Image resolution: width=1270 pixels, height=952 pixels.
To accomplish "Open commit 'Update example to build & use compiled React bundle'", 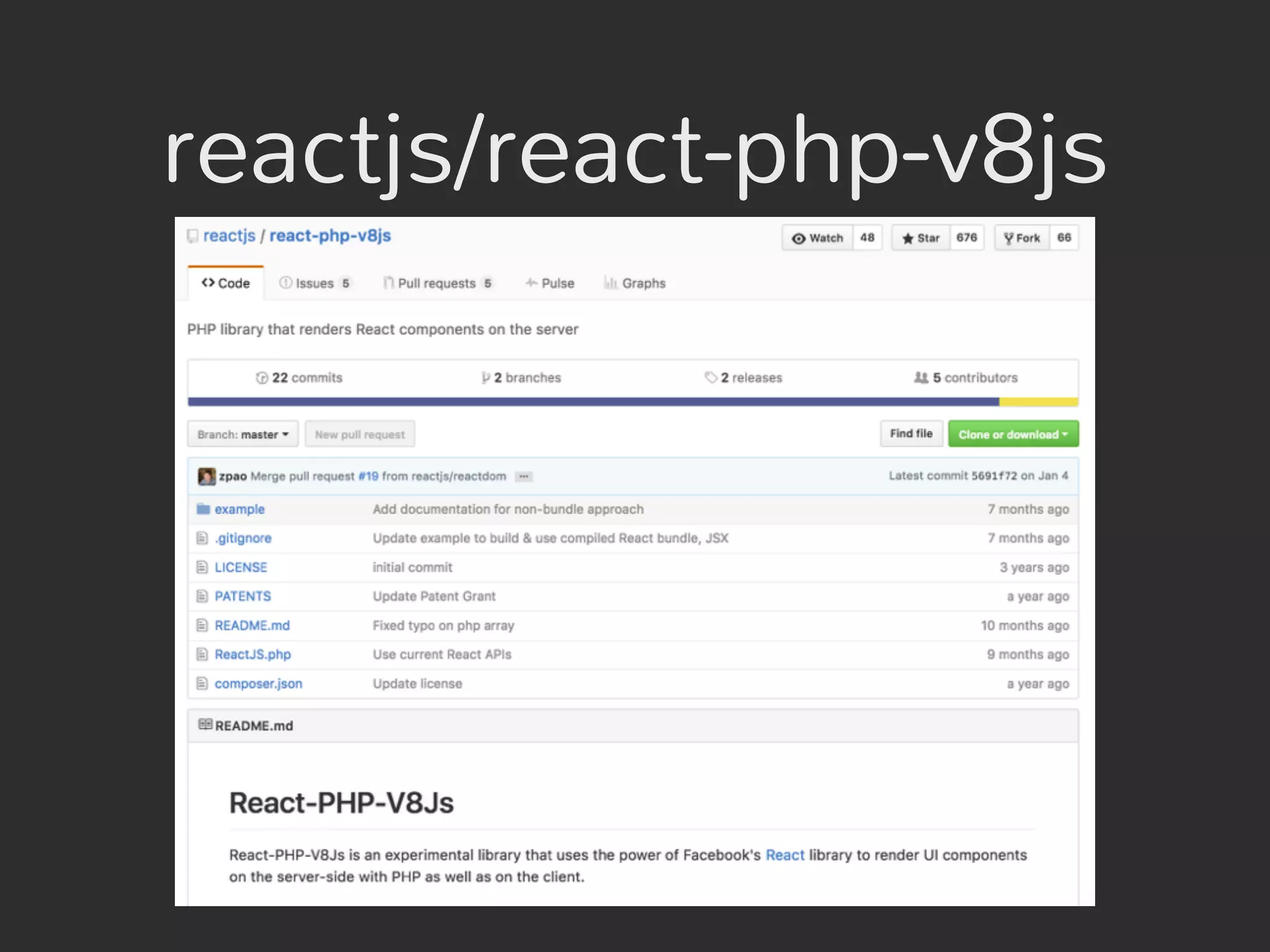I will click(x=551, y=538).
